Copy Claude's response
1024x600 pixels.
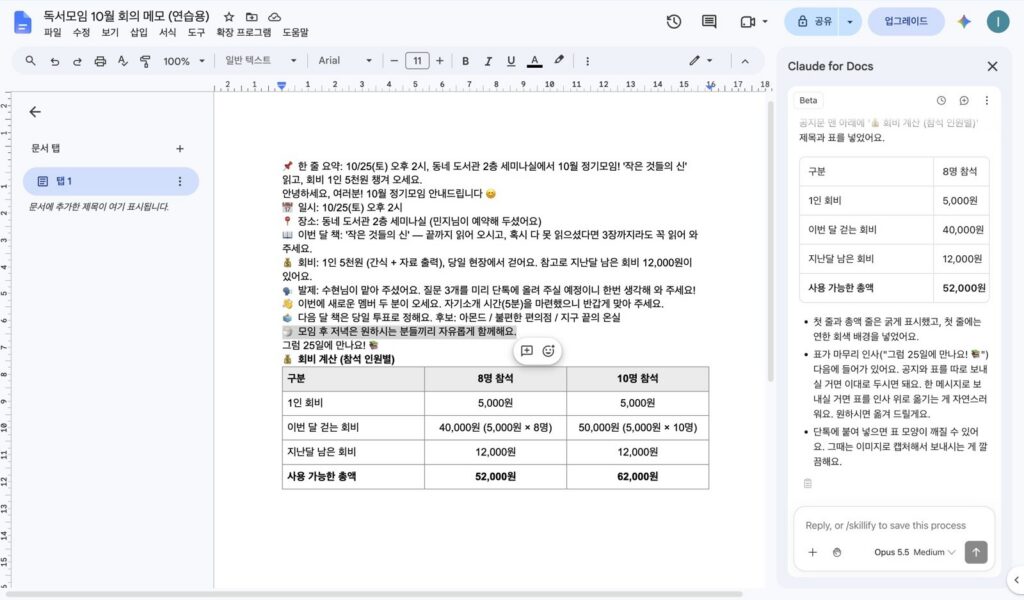tap(808, 484)
